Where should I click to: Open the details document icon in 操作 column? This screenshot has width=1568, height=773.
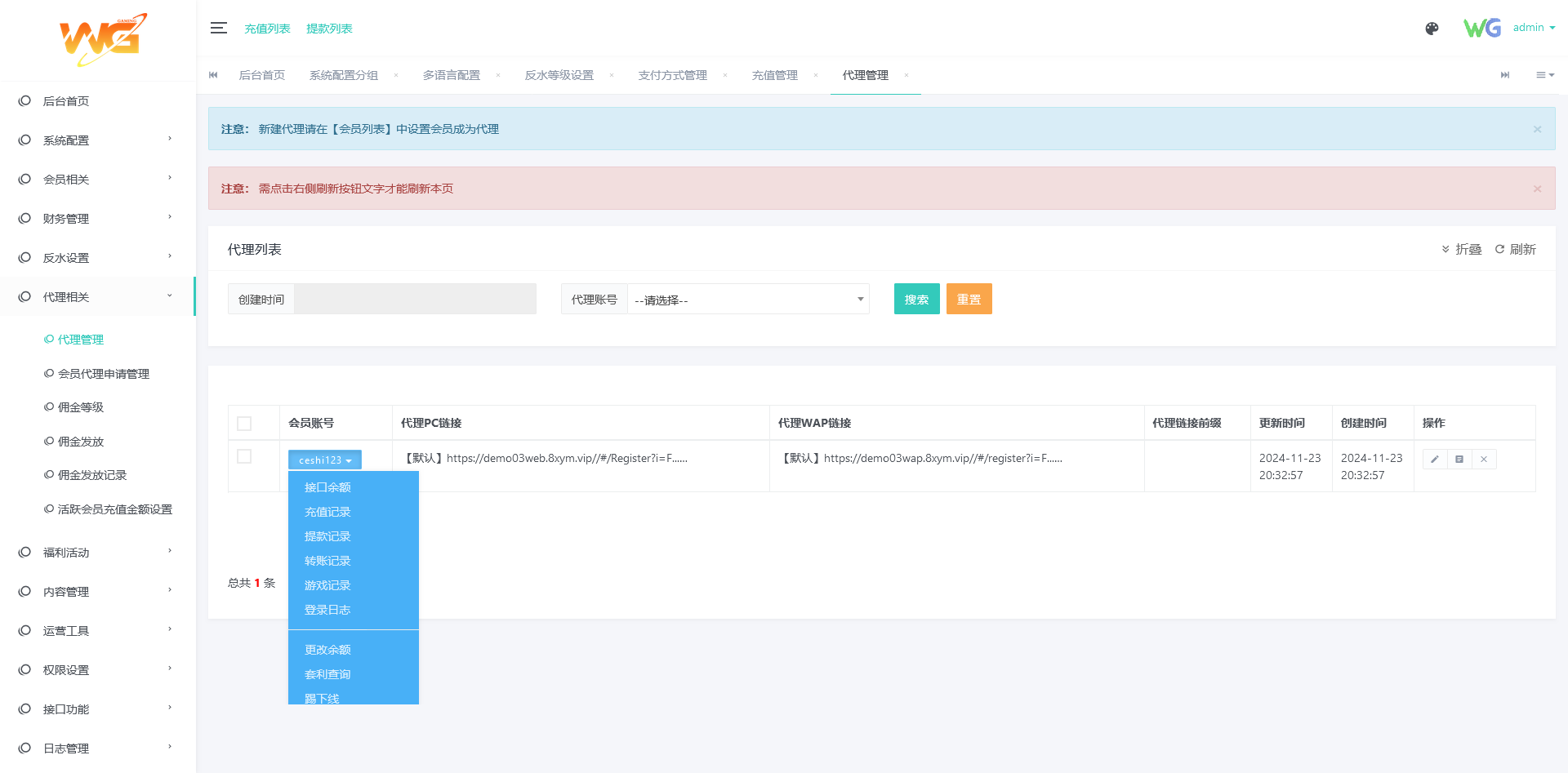1459,460
